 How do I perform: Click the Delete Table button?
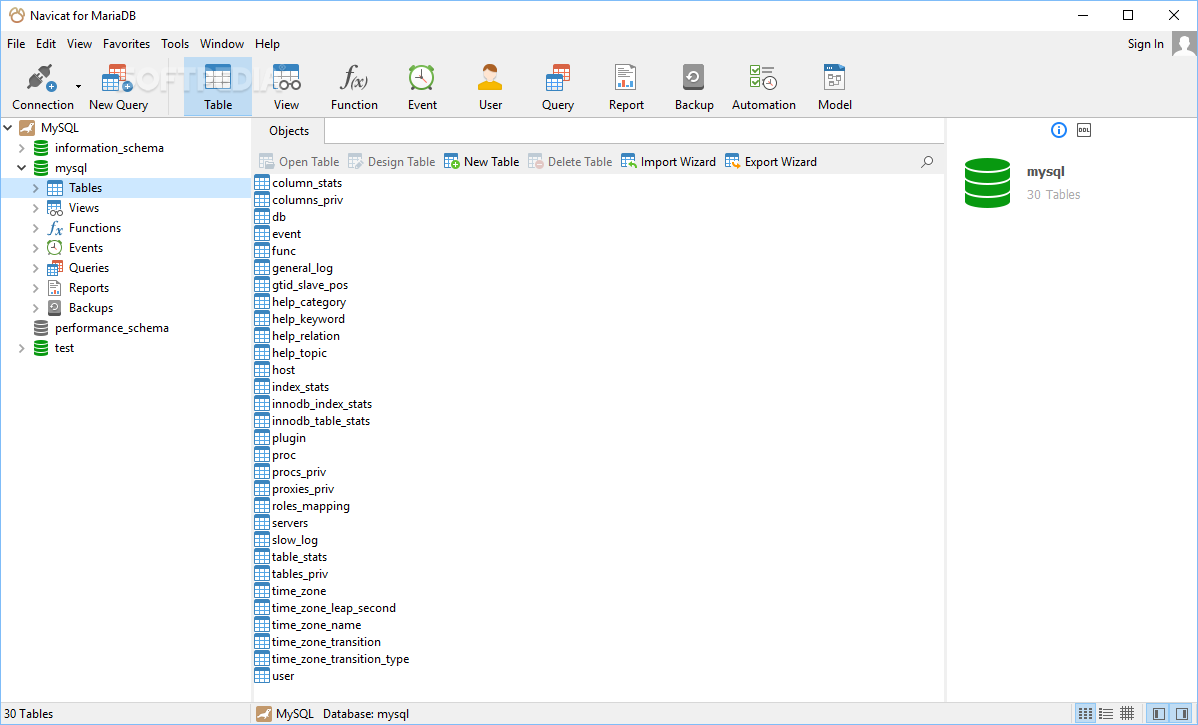[570, 161]
